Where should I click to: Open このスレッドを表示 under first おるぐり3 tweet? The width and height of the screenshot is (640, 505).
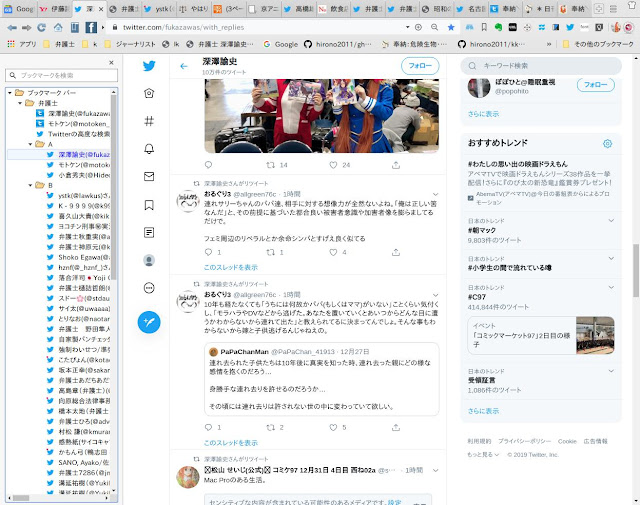pyautogui.click(x=231, y=267)
